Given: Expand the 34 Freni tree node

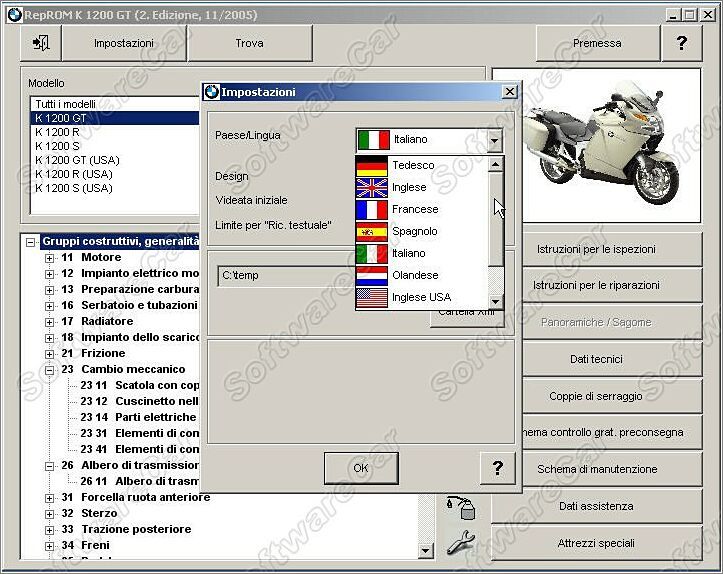Looking at the screenshot, I should click(x=50, y=546).
